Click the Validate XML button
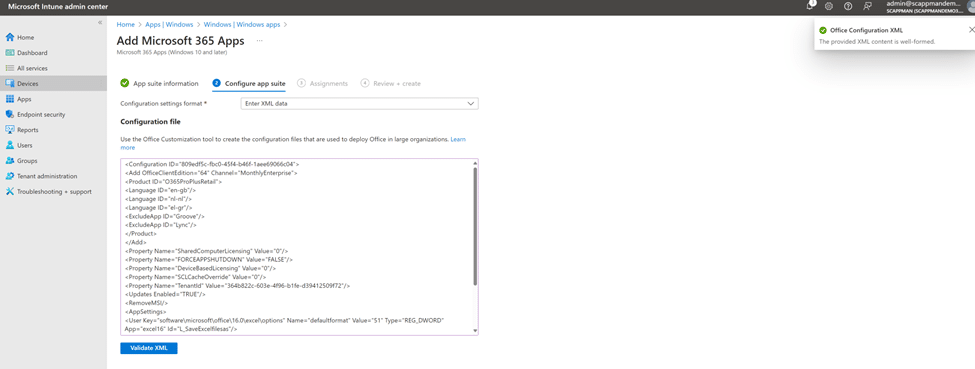The image size is (975, 369). click(149, 348)
